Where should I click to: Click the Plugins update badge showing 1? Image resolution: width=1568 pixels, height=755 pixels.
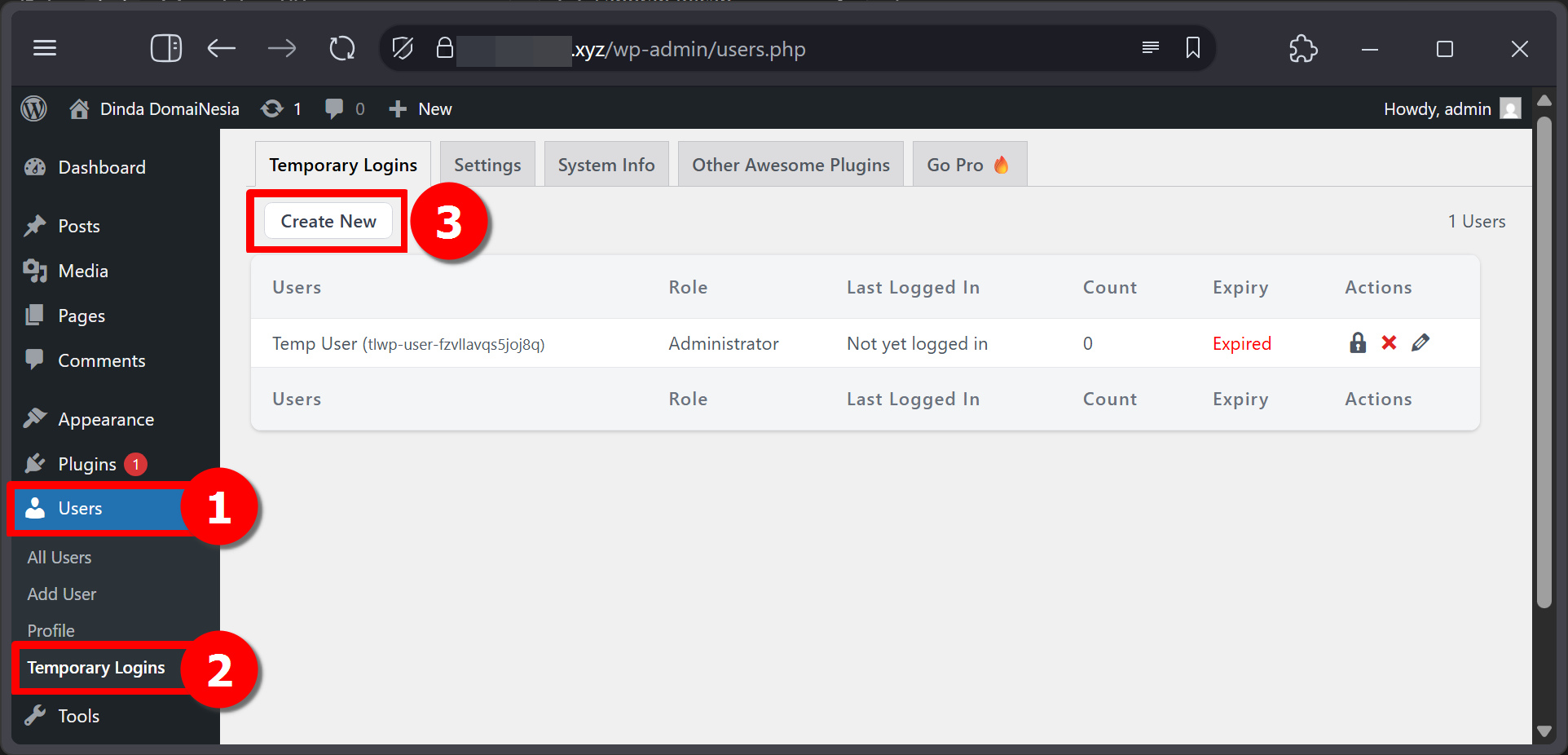click(x=135, y=464)
